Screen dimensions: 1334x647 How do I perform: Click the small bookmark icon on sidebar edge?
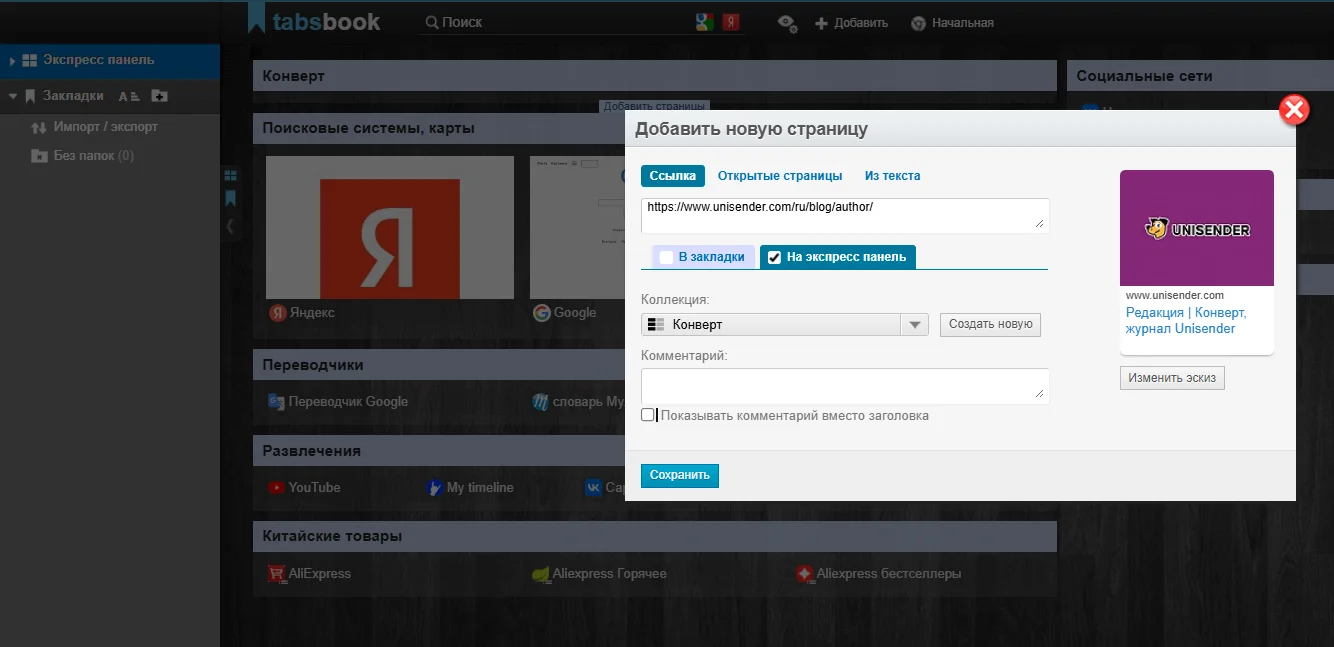230,198
